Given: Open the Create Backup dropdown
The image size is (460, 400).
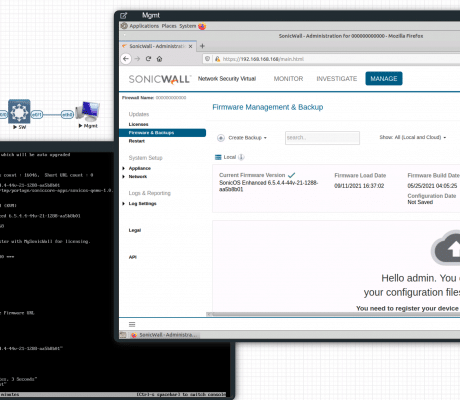Looking at the screenshot, I should tap(242, 138).
